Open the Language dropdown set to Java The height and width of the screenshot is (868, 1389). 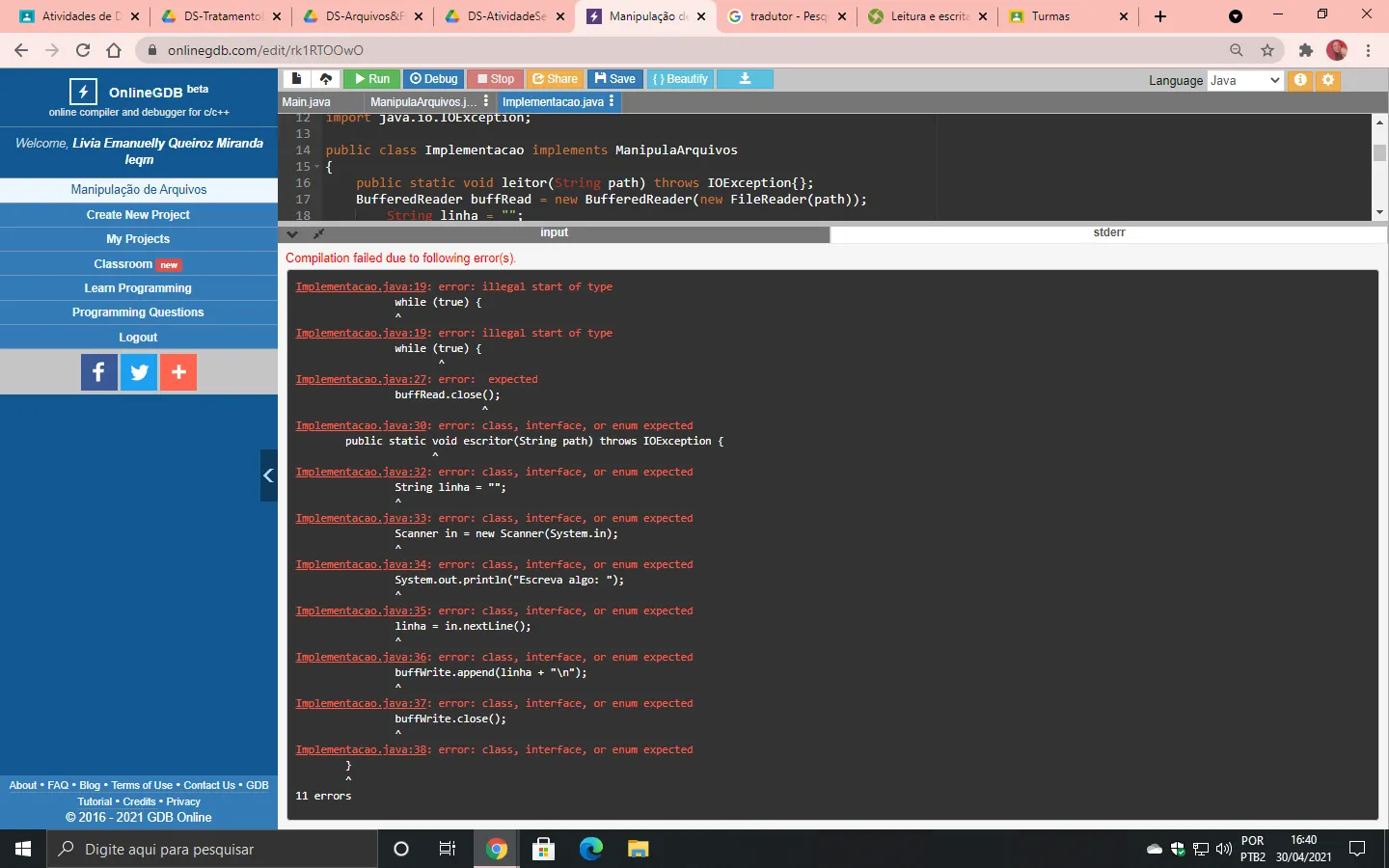click(1245, 80)
